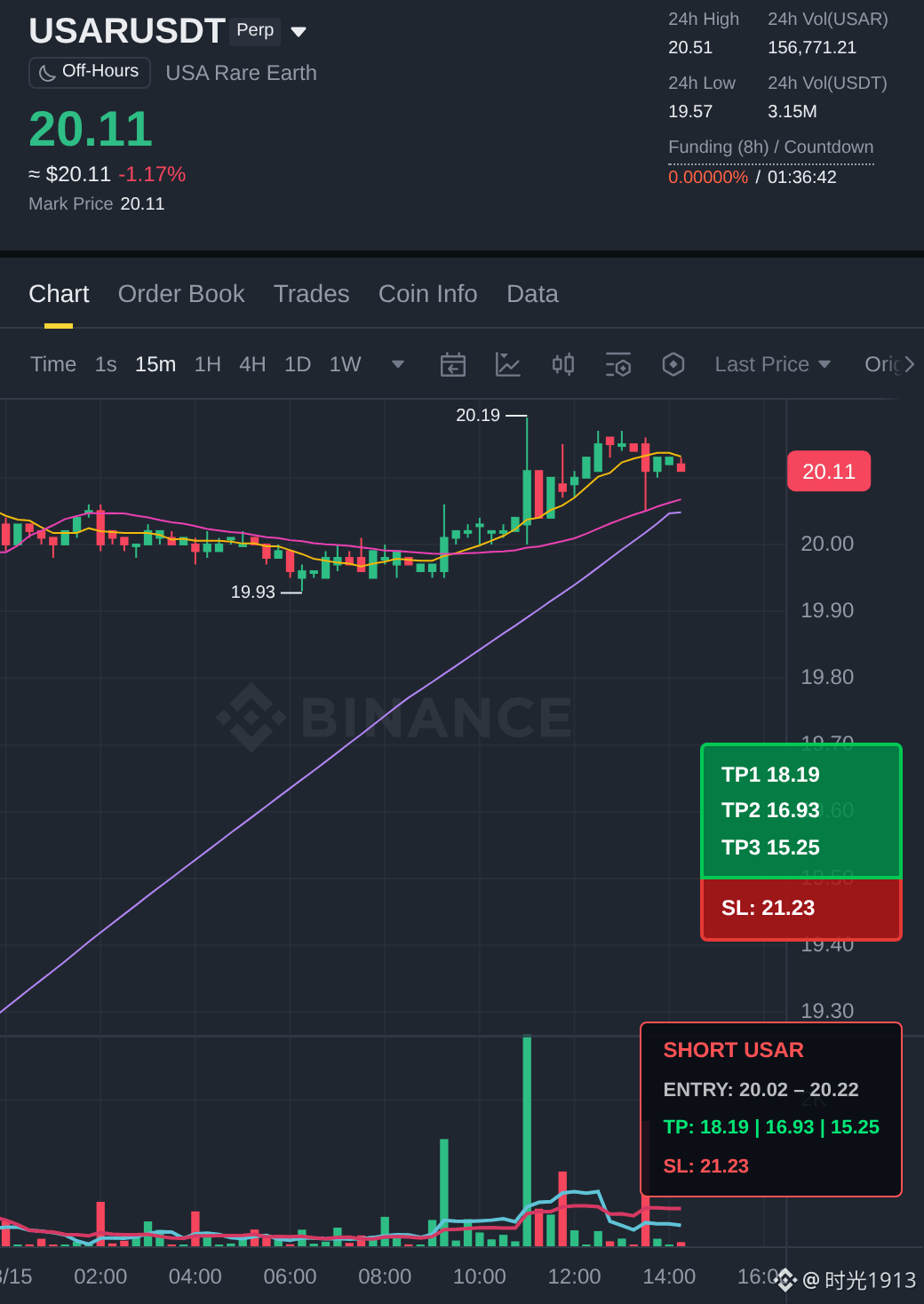Click the funding rate 0.00000% value

click(x=708, y=178)
